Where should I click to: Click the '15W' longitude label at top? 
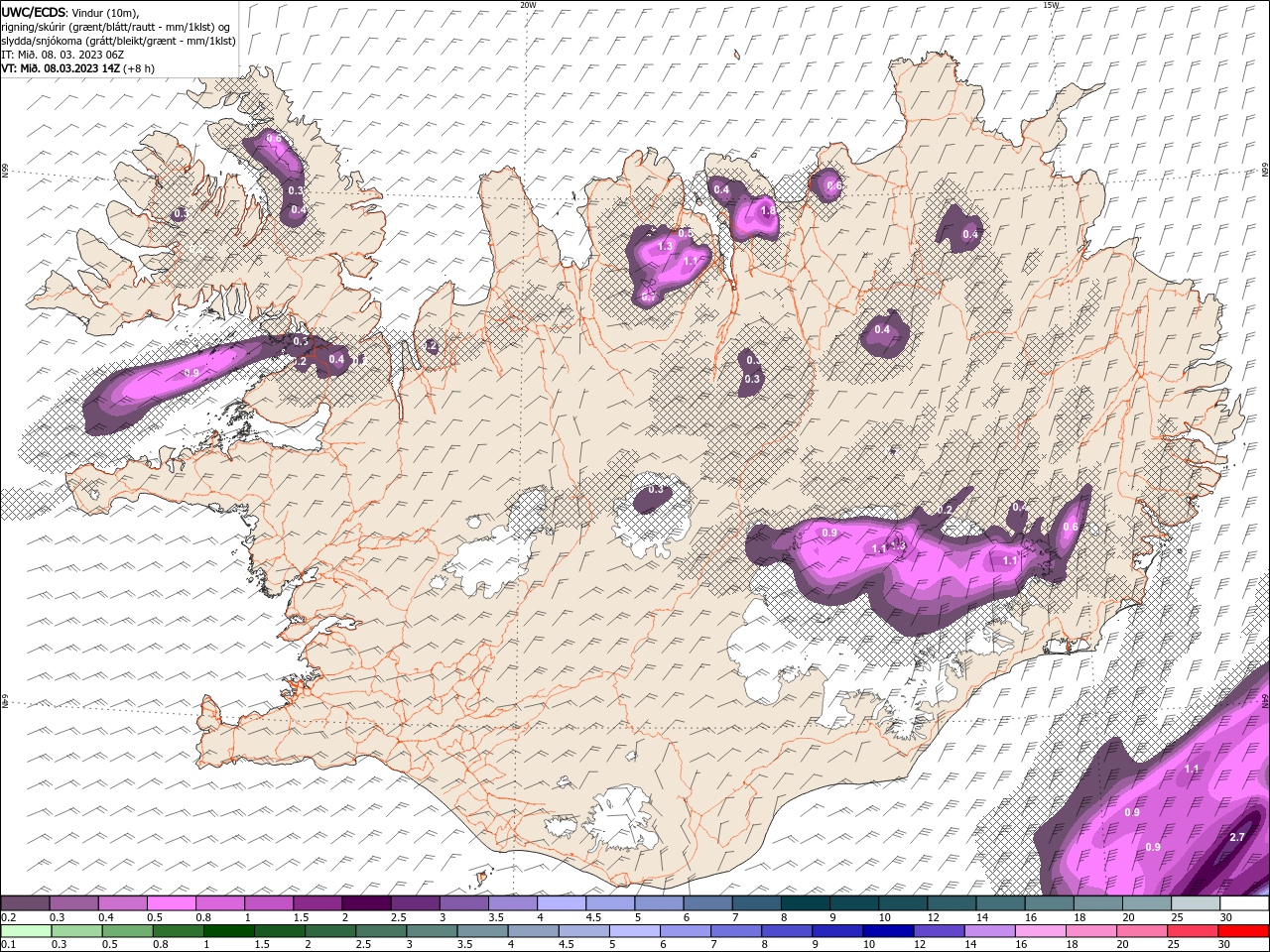point(1051,5)
